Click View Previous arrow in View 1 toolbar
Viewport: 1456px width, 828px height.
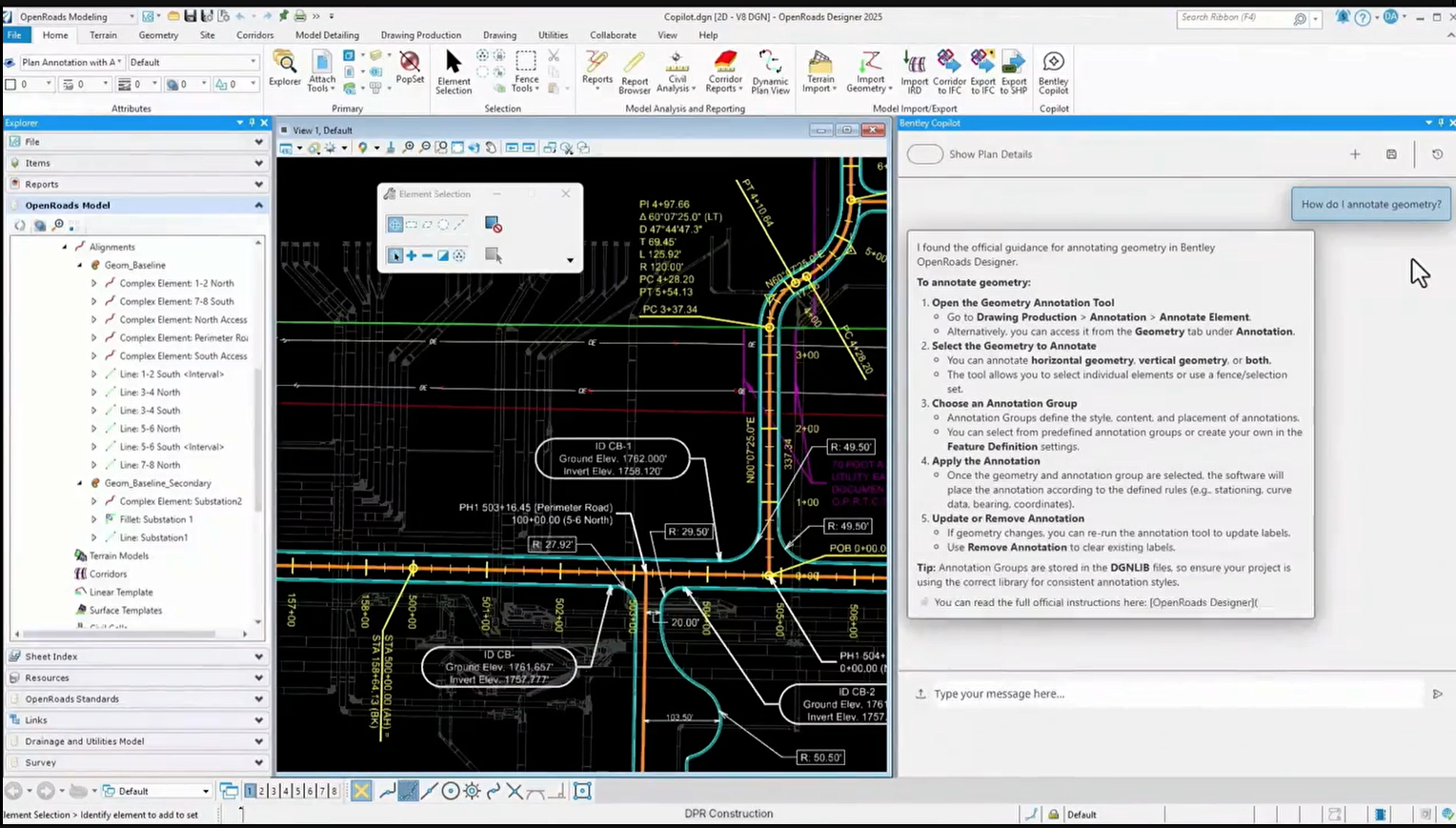(x=512, y=148)
